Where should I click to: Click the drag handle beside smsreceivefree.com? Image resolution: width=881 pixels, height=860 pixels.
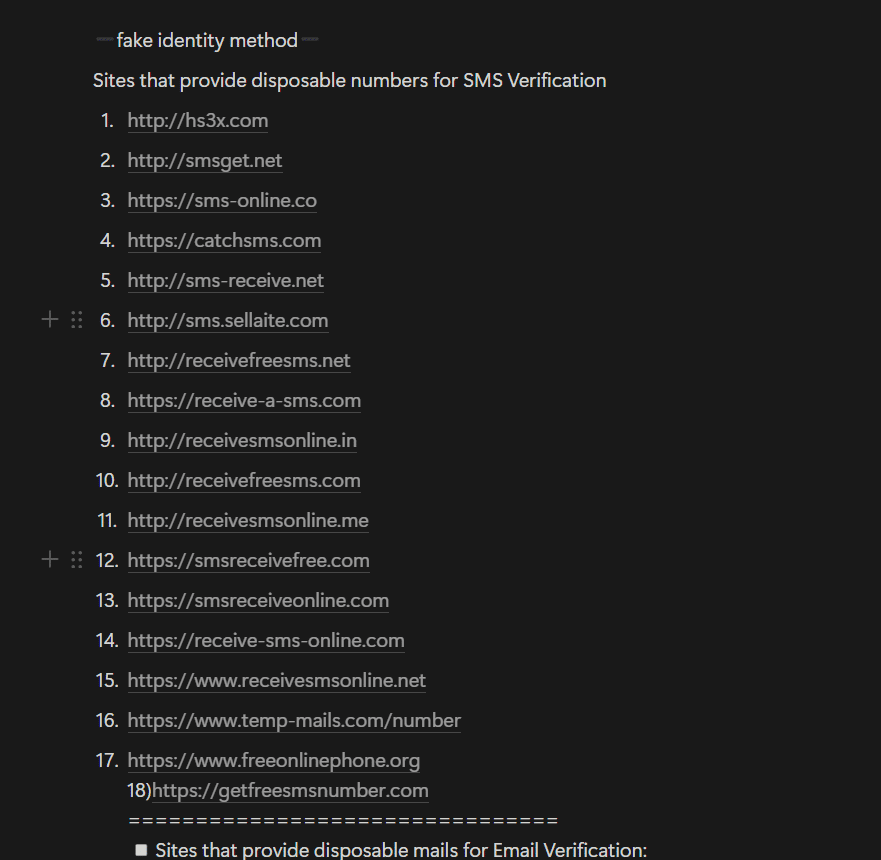point(77,560)
